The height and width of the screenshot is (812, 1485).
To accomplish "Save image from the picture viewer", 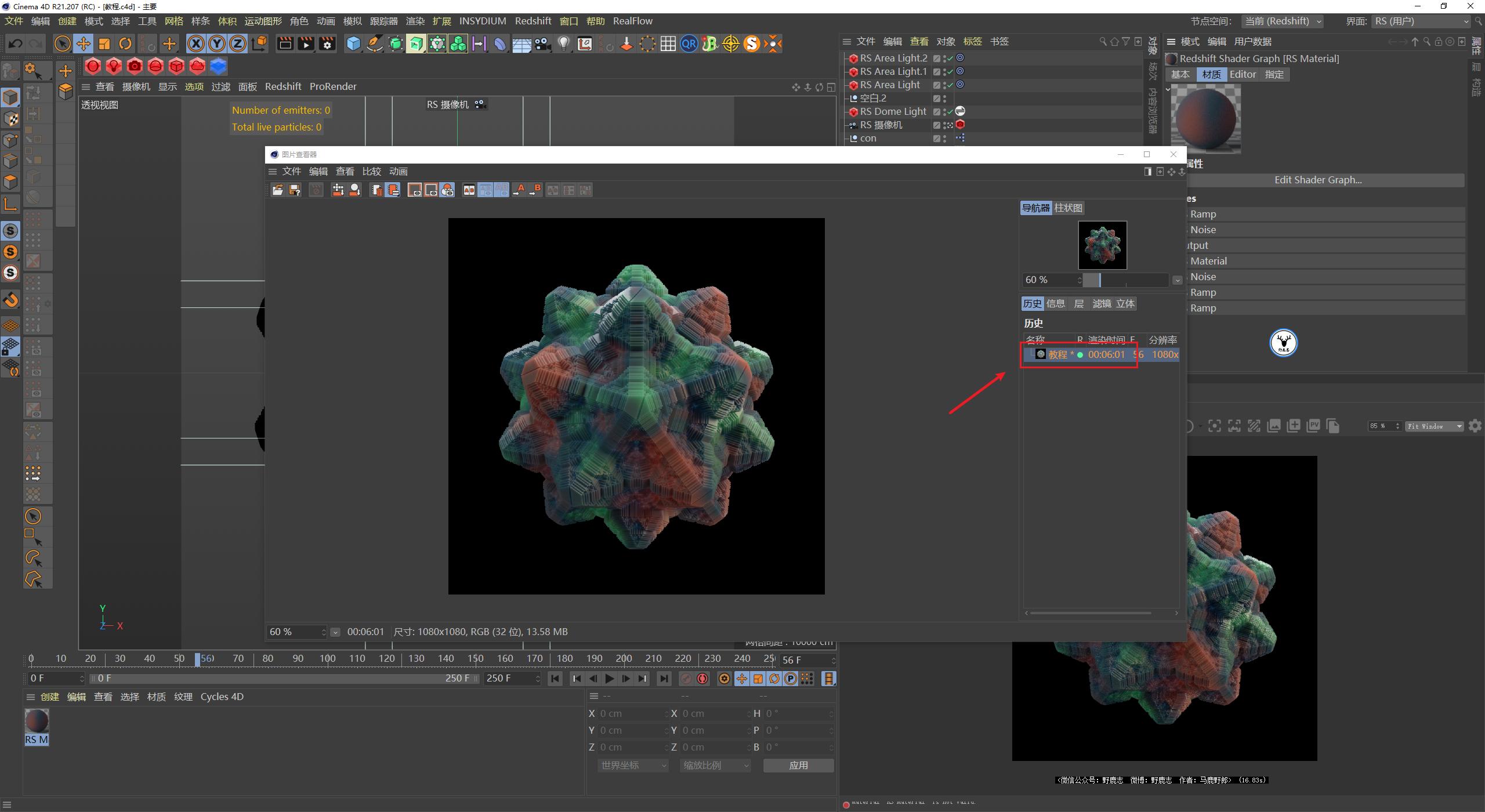I will (295, 190).
